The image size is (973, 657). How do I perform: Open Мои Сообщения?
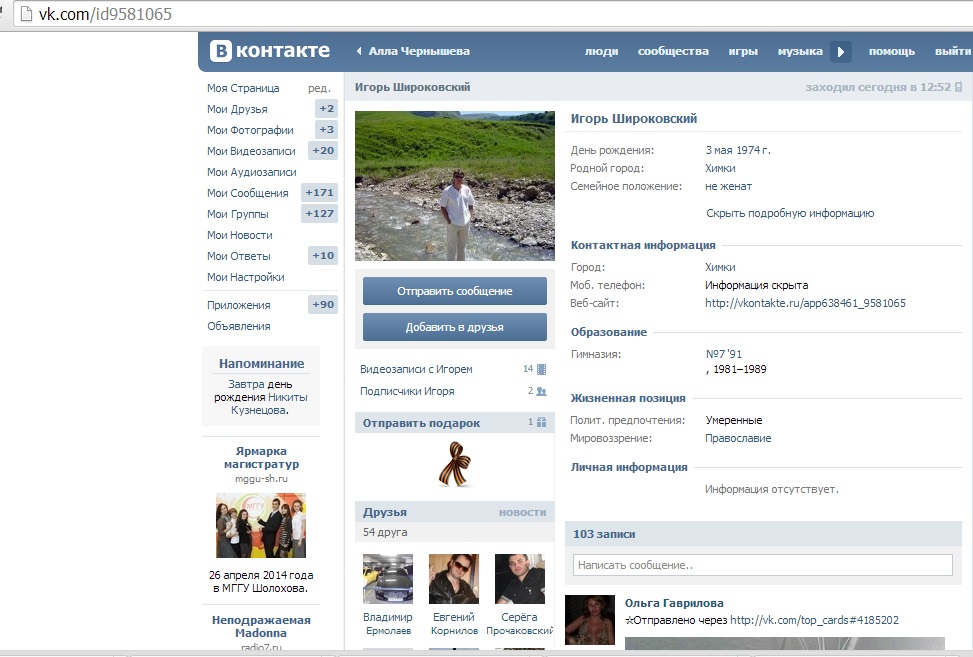(x=248, y=194)
